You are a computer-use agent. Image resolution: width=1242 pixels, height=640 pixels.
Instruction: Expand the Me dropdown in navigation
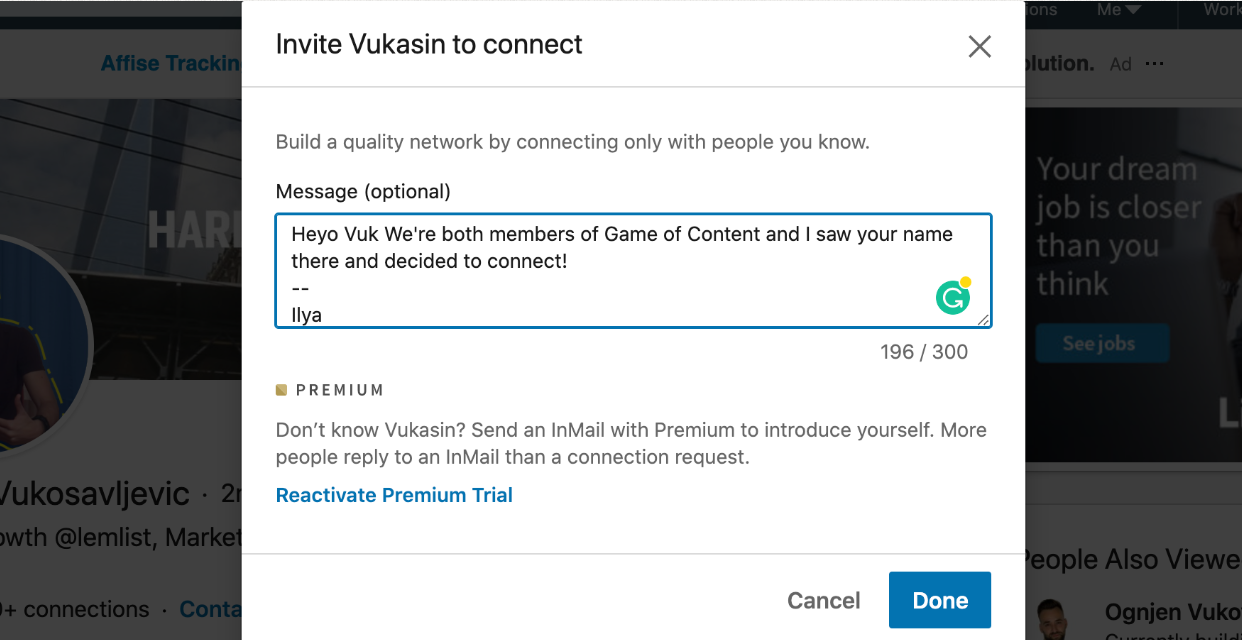tap(1118, 10)
